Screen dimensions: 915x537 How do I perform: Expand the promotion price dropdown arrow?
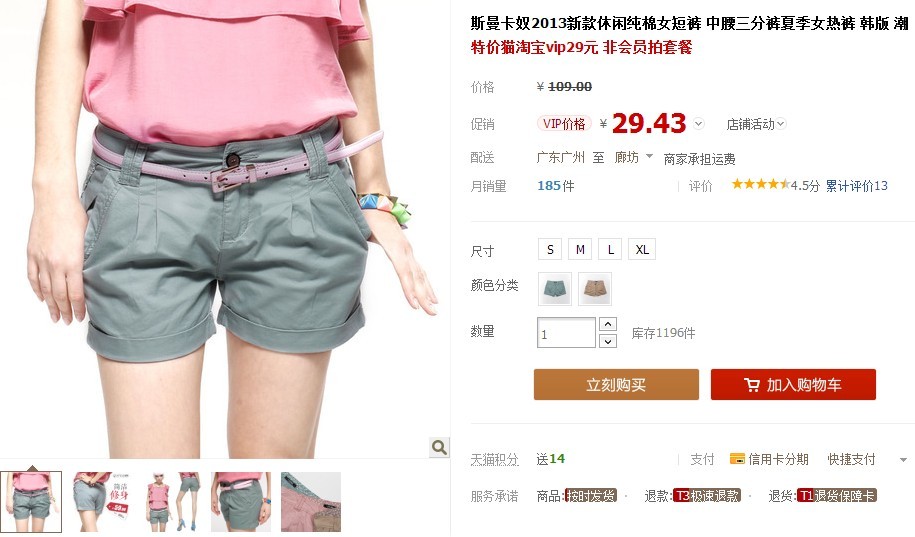pyautogui.click(x=699, y=124)
